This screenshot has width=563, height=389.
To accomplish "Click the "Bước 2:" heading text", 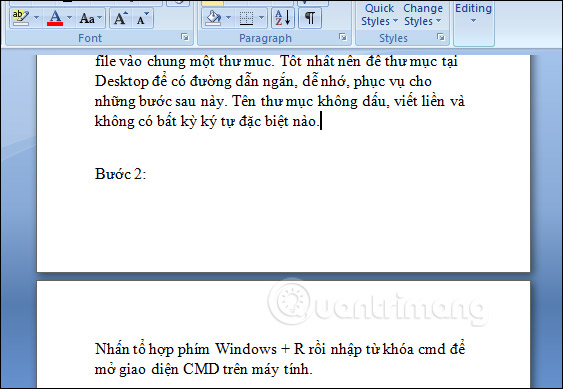I will click(120, 174).
